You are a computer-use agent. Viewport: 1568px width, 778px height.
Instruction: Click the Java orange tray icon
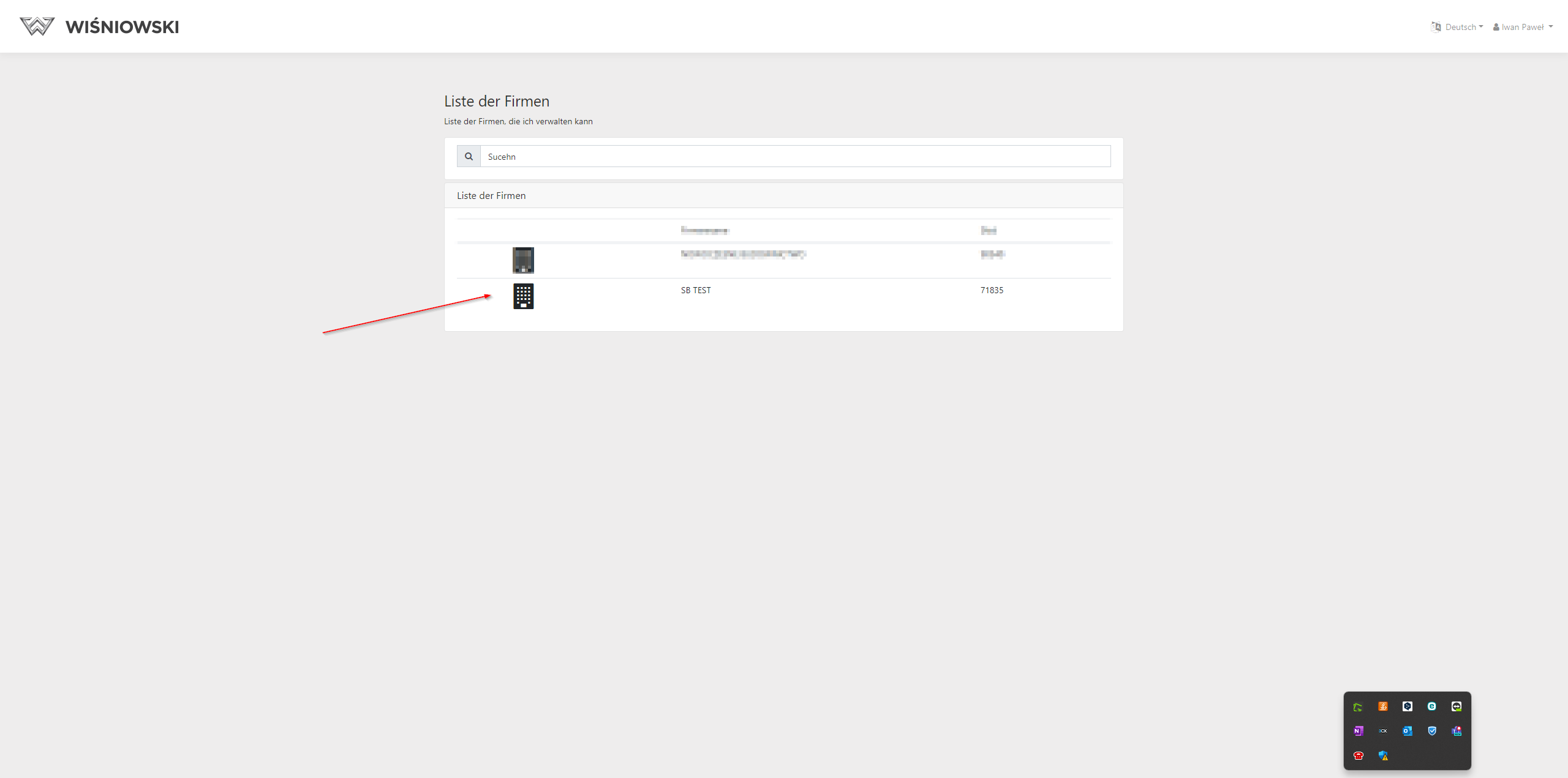coord(1382,706)
